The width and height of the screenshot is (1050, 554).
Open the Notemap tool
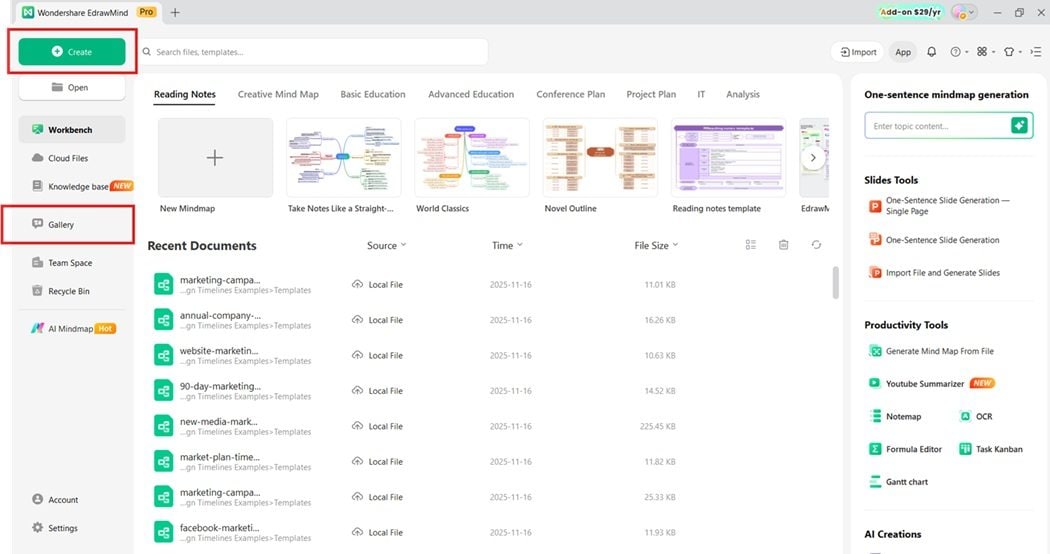[x=895, y=416]
